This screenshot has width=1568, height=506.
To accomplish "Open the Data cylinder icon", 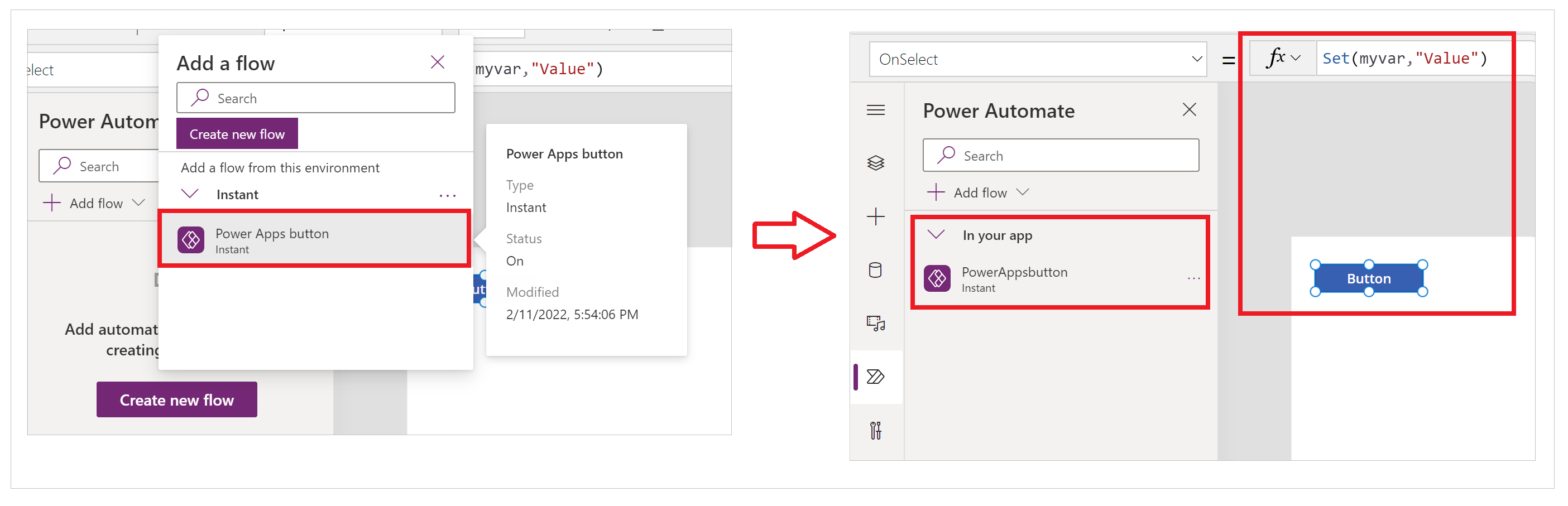I will coord(875,270).
